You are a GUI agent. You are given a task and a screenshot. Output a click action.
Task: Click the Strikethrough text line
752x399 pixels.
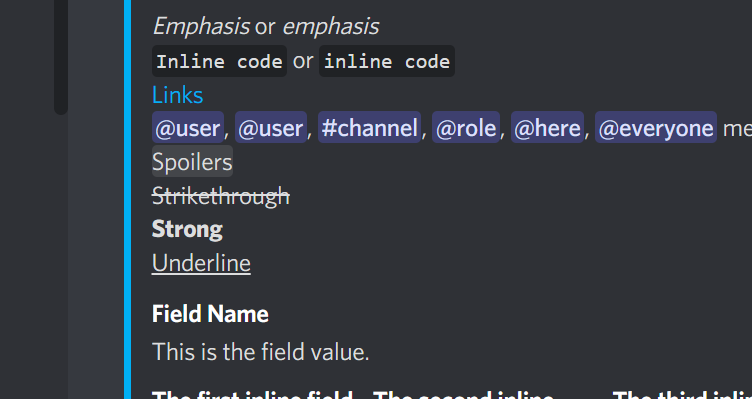[x=221, y=196]
